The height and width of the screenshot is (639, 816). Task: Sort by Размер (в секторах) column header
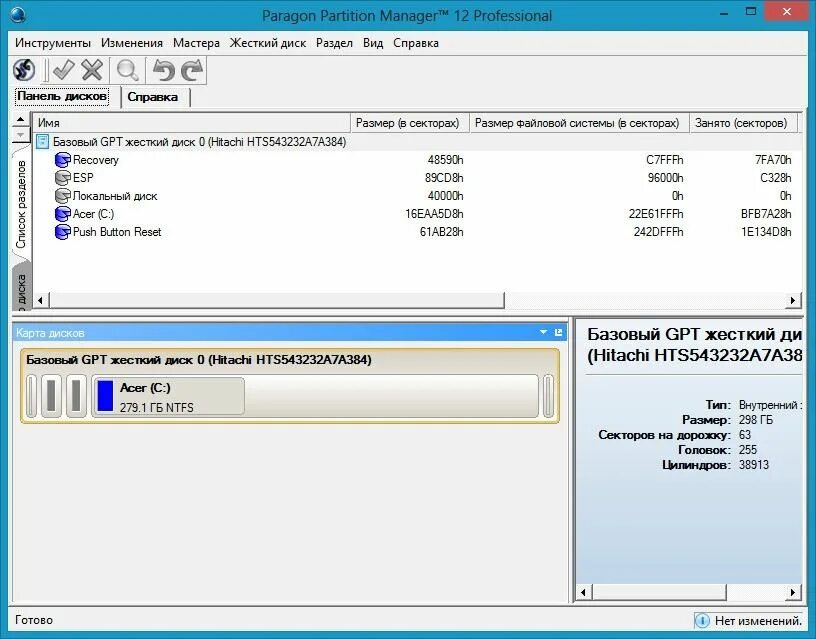[410, 123]
